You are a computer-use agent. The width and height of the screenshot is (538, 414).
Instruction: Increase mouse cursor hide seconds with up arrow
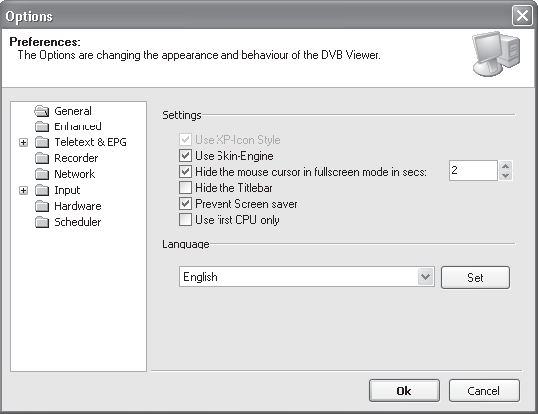click(505, 166)
